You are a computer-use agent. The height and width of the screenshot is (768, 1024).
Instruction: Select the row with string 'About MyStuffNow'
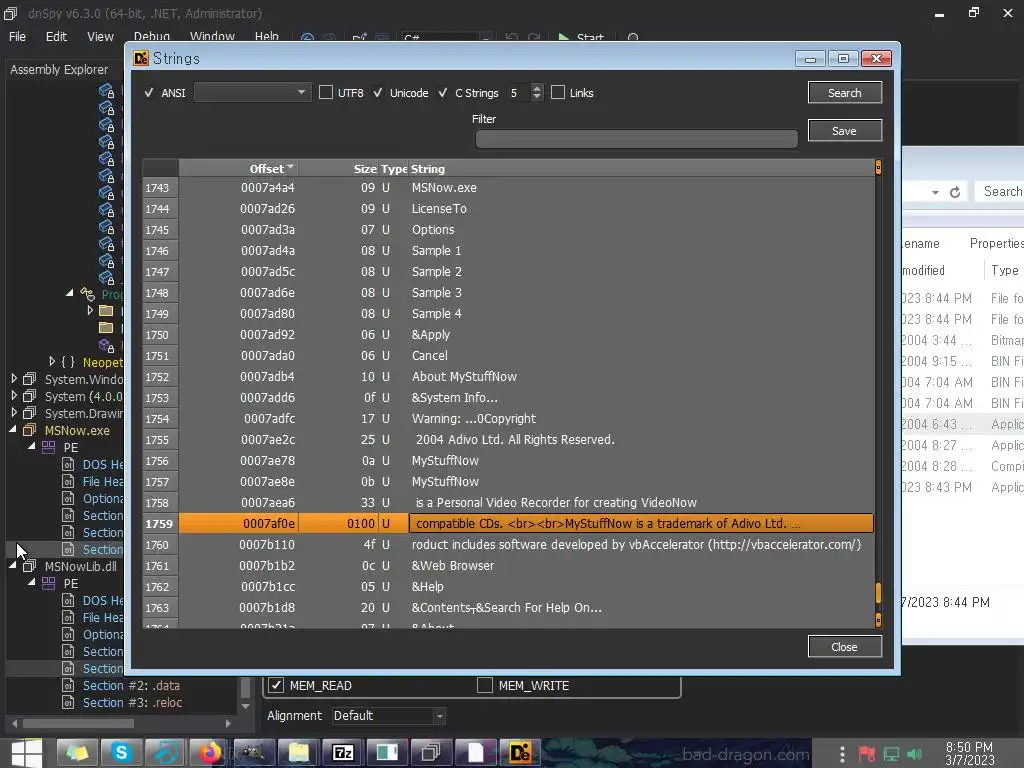tap(508, 377)
